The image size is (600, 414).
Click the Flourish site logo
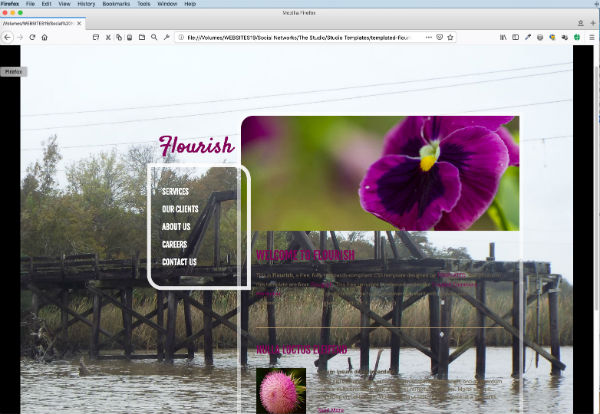point(196,146)
